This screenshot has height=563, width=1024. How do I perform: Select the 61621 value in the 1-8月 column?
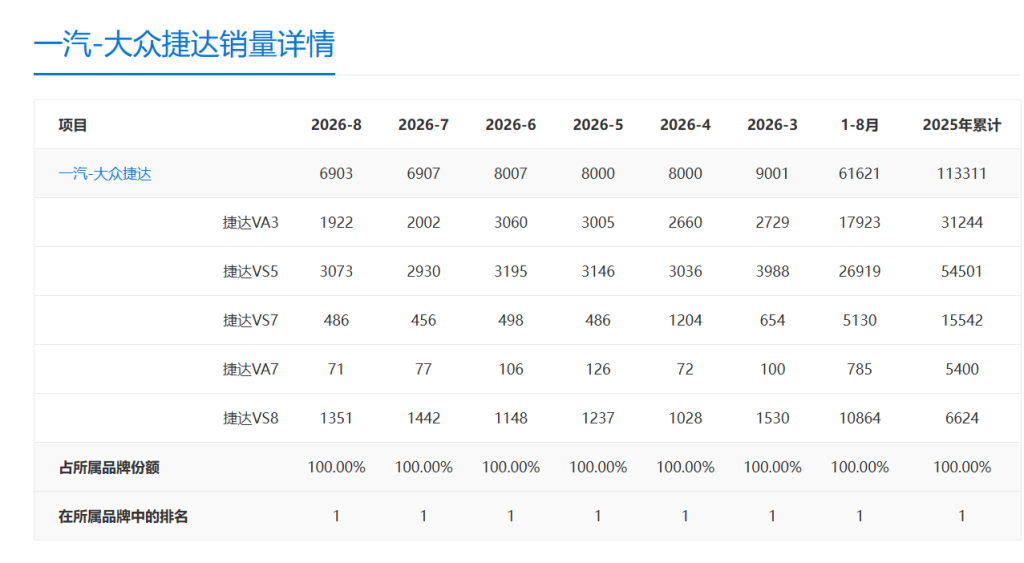[859, 174]
